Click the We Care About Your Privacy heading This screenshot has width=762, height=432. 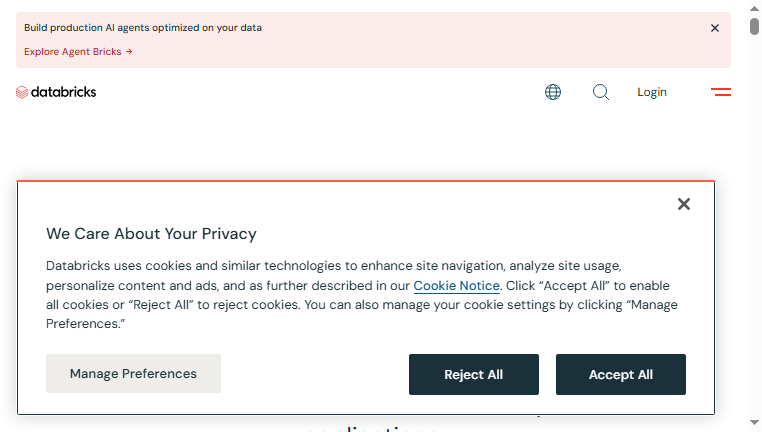(x=151, y=234)
